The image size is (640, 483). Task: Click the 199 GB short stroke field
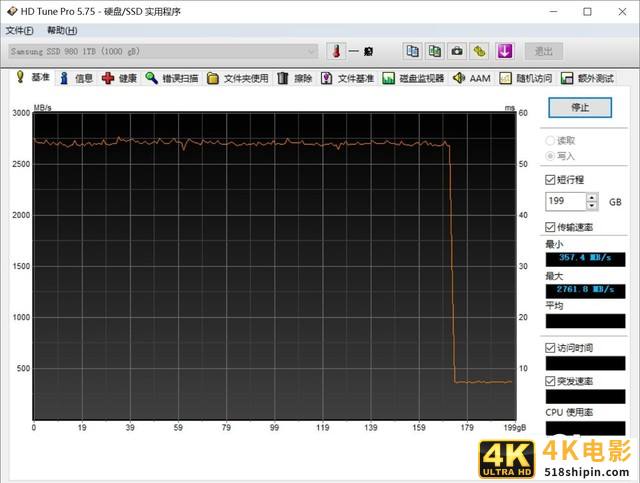pos(566,201)
